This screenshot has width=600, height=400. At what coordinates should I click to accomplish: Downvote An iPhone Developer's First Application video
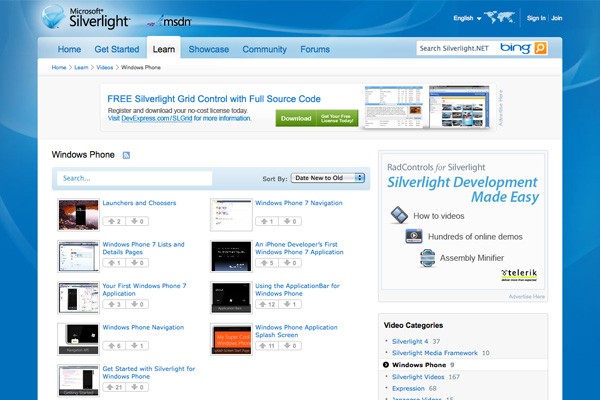[x=290, y=263]
